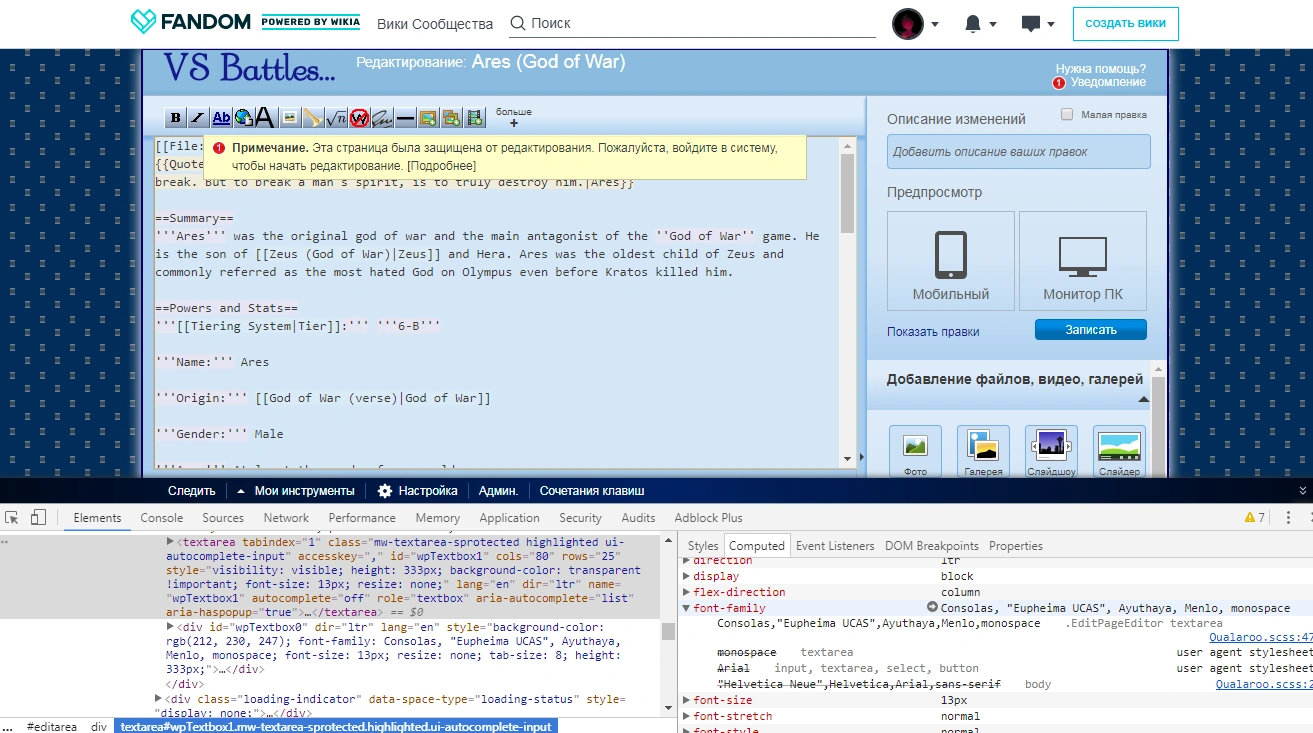The width and height of the screenshot is (1313, 733).
Task: Click the Записать save button
Action: 1090,330
